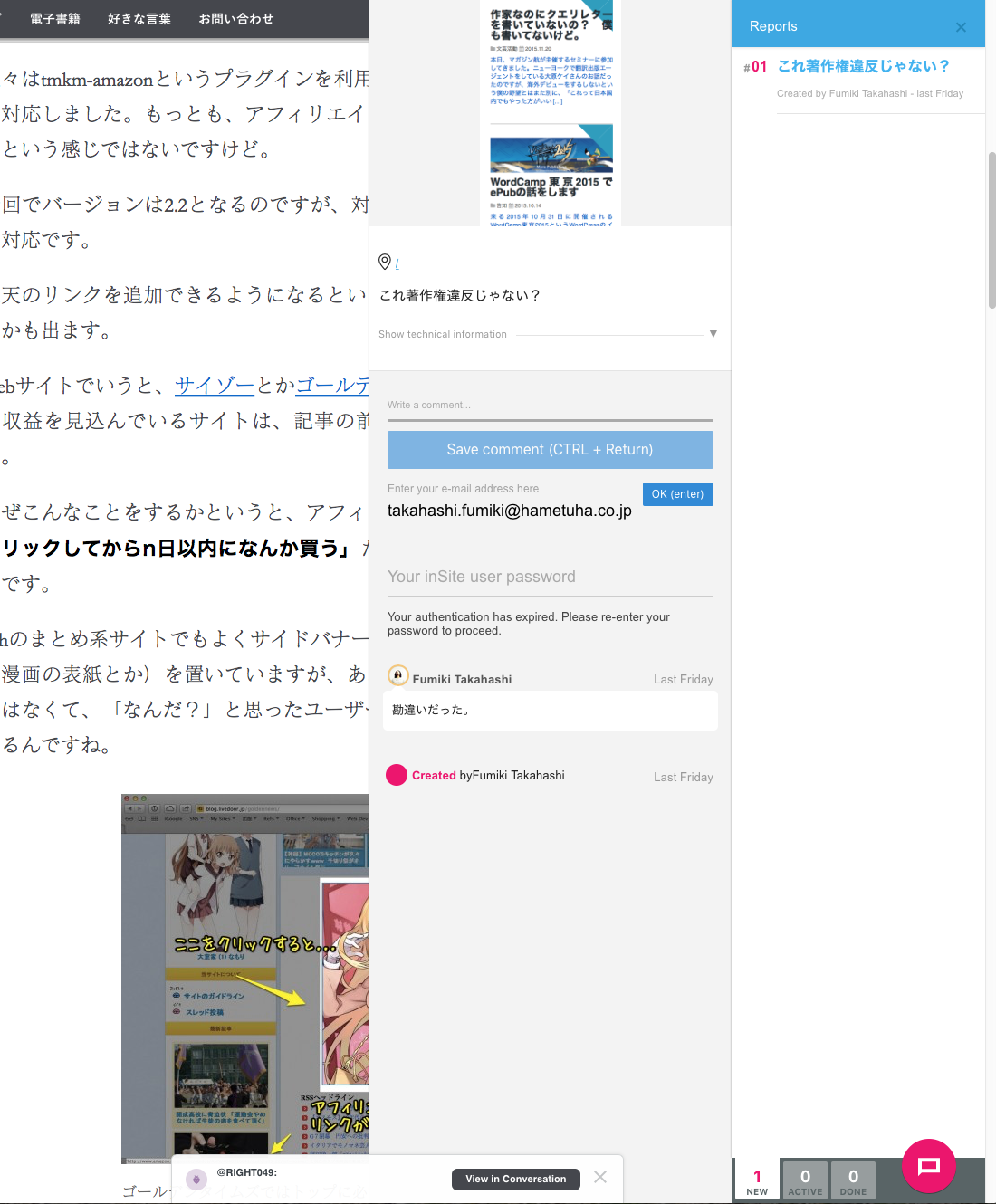Switch to the ACTIVE reports tab
Image resolution: width=996 pixels, height=1204 pixels.
tap(805, 1180)
